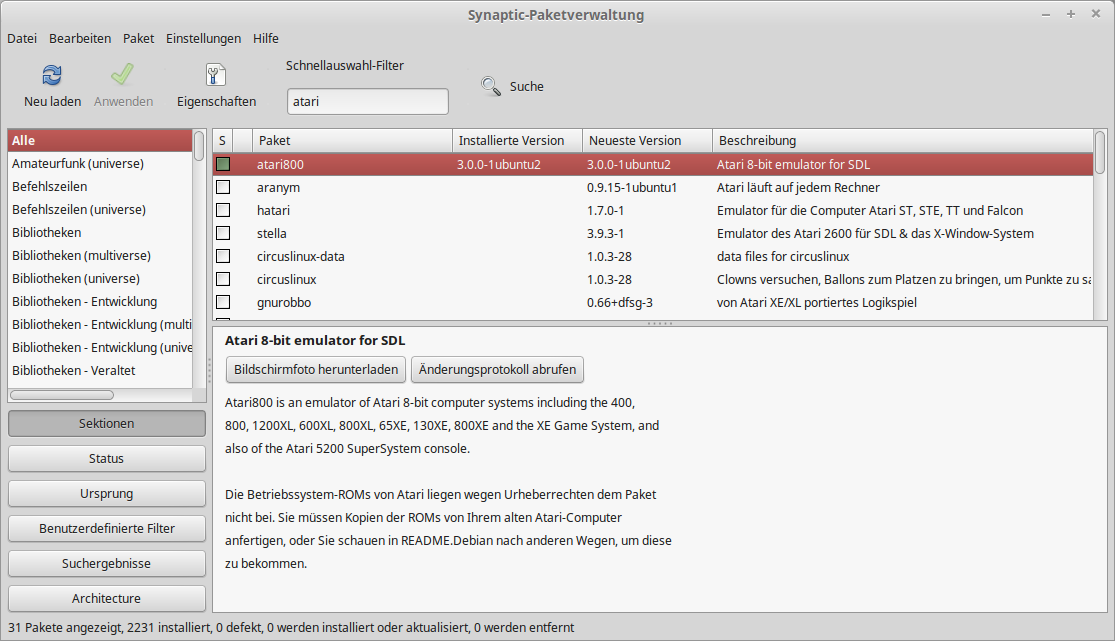Click the 'Atari 8-bit emulator for SDL' heading
The width and height of the screenshot is (1115, 641).
point(315,340)
